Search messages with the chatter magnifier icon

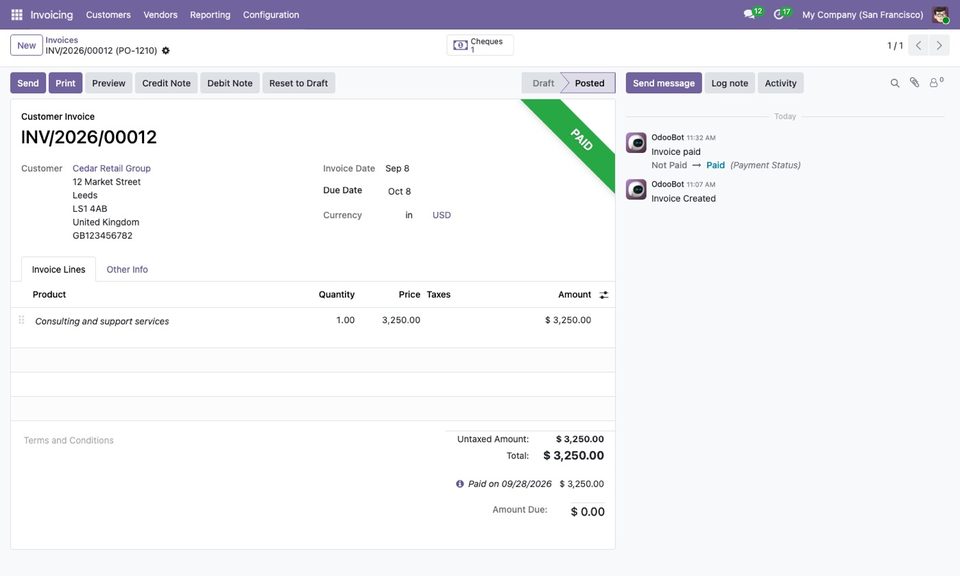pos(894,83)
